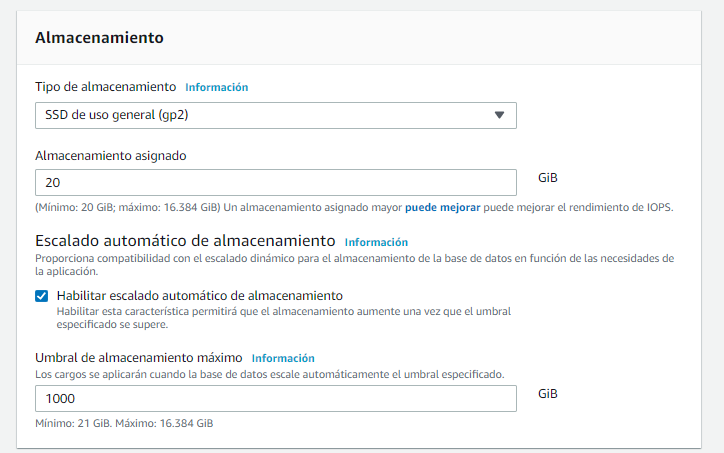This screenshot has width=724, height=453.
Task: Follow the 'puede mejorar' bold link
Action: click(x=442, y=207)
